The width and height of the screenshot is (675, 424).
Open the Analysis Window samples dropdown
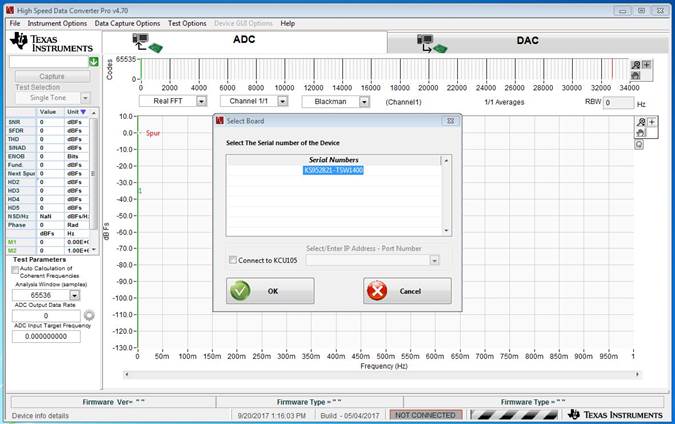pyautogui.click(x=74, y=295)
